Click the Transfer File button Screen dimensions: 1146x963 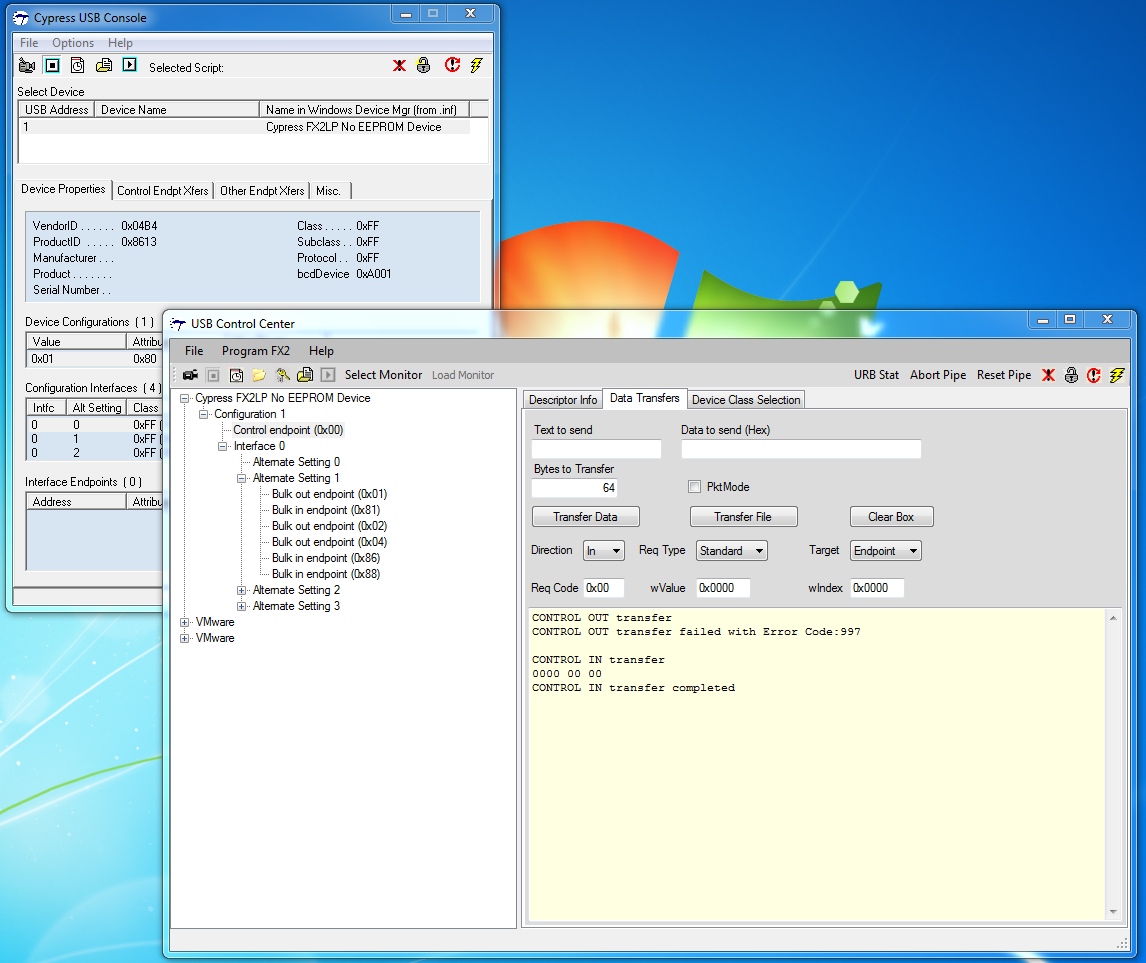click(x=743, y=517)
